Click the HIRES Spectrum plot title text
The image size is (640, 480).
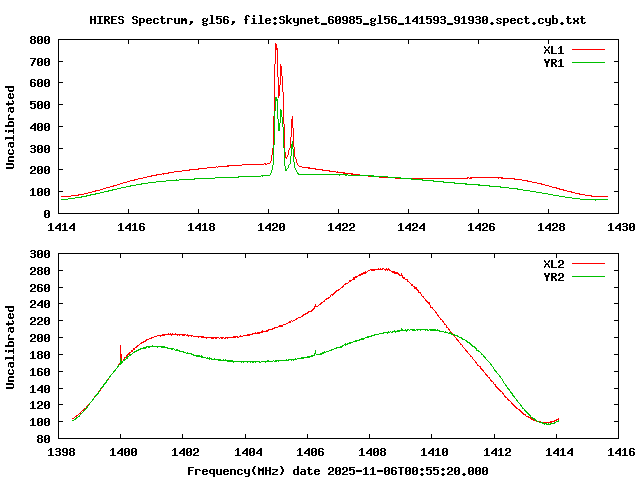click(x=338, y=20)
